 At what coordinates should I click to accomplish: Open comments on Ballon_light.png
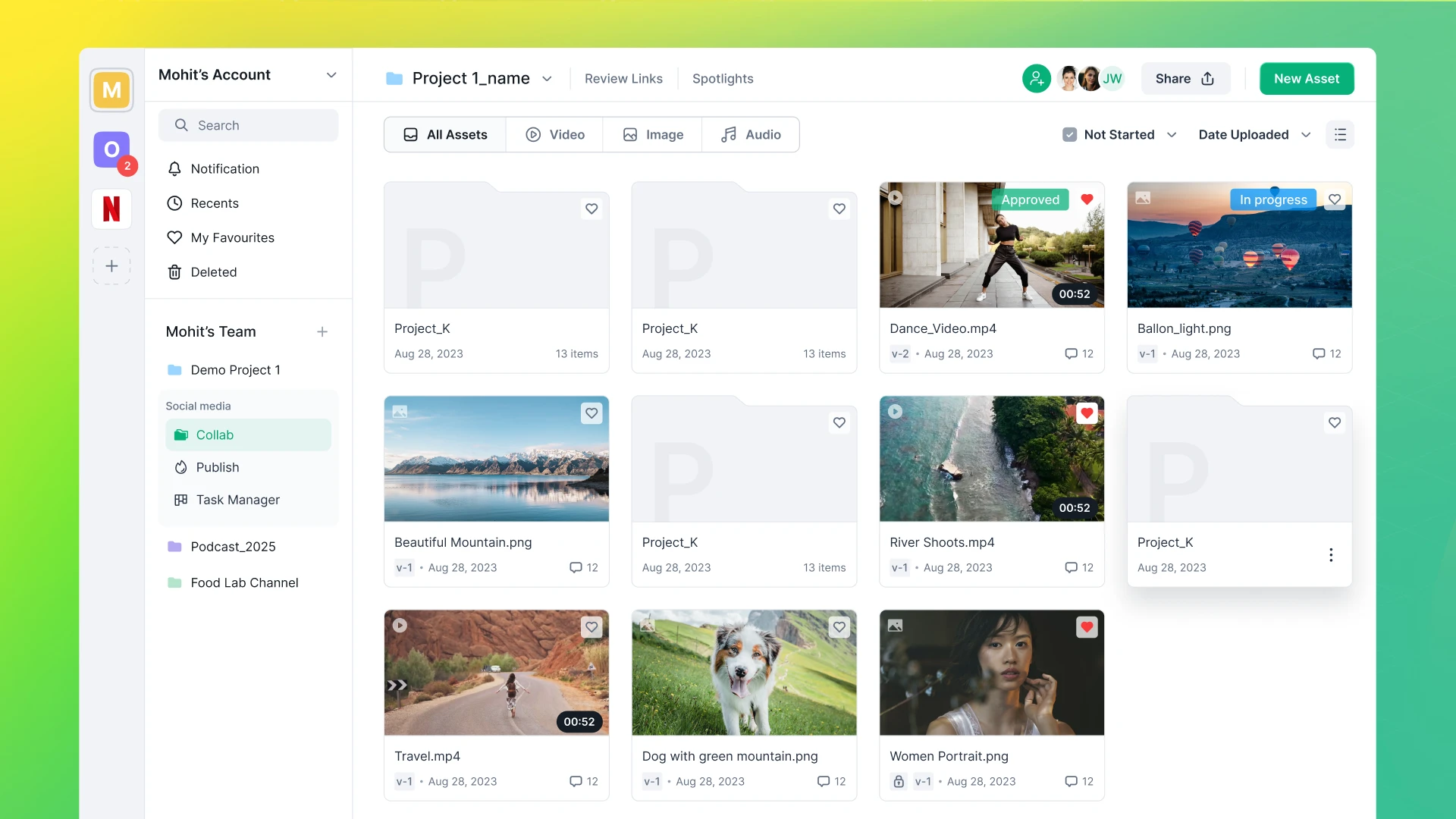point(1327,354)
